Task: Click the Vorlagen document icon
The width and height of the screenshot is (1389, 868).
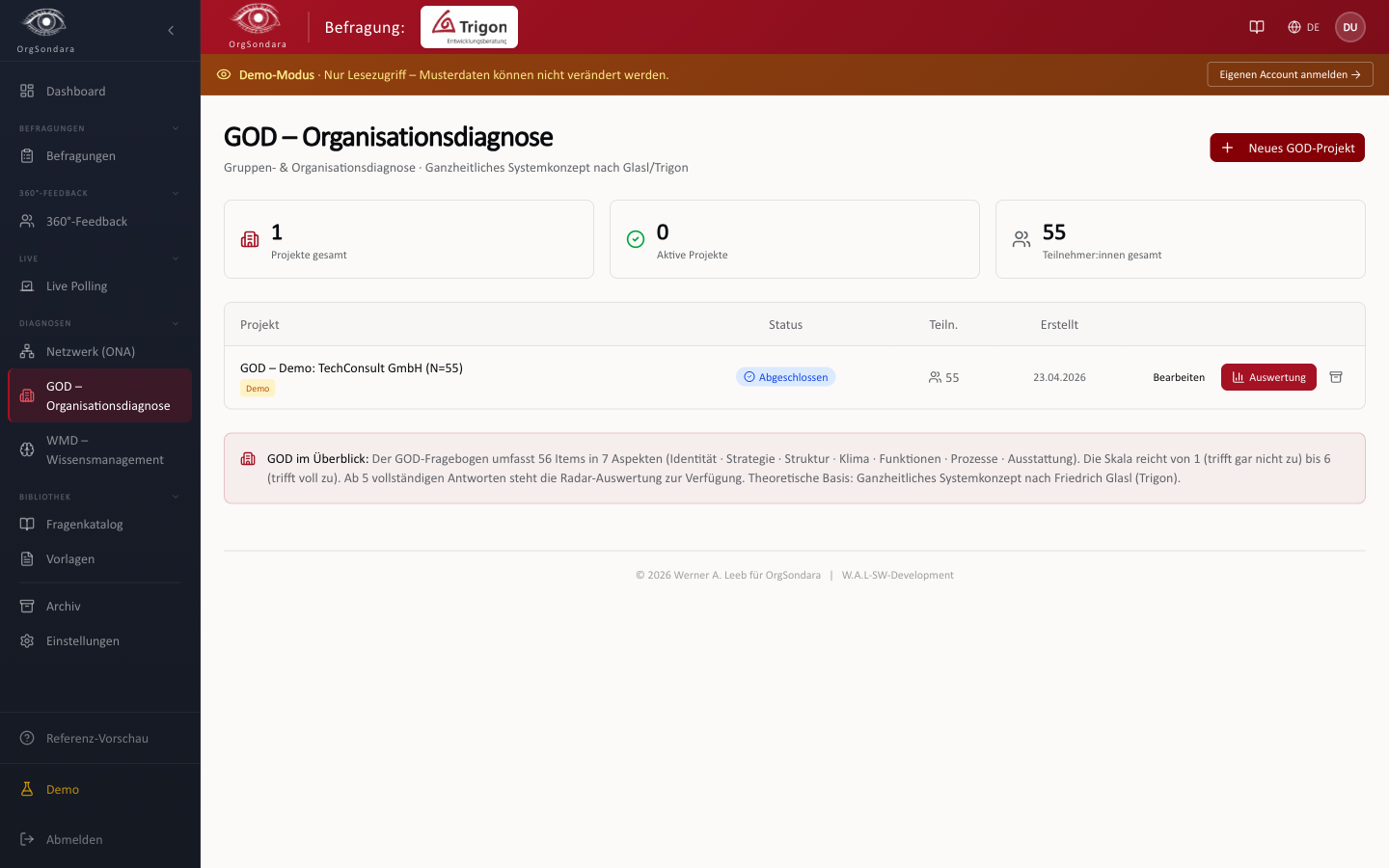Action: tap(27, 558)
